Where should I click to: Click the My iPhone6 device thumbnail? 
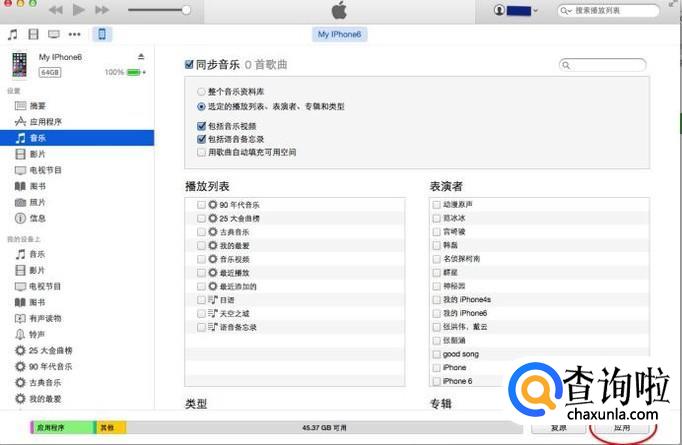point(19,65)
